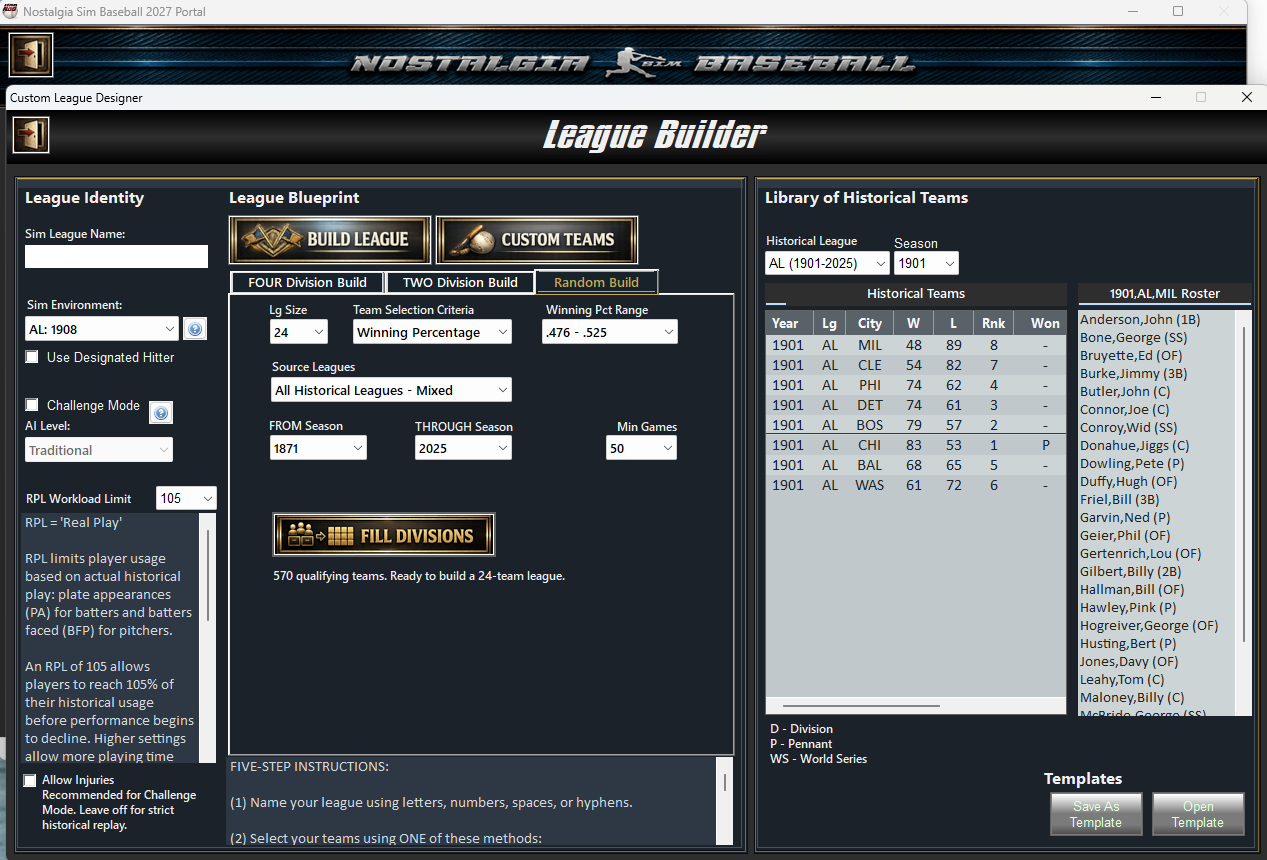The image size is (1267, 860).
Task: Select Bone,George (SS) in roster
Action: click(1133, 338)
